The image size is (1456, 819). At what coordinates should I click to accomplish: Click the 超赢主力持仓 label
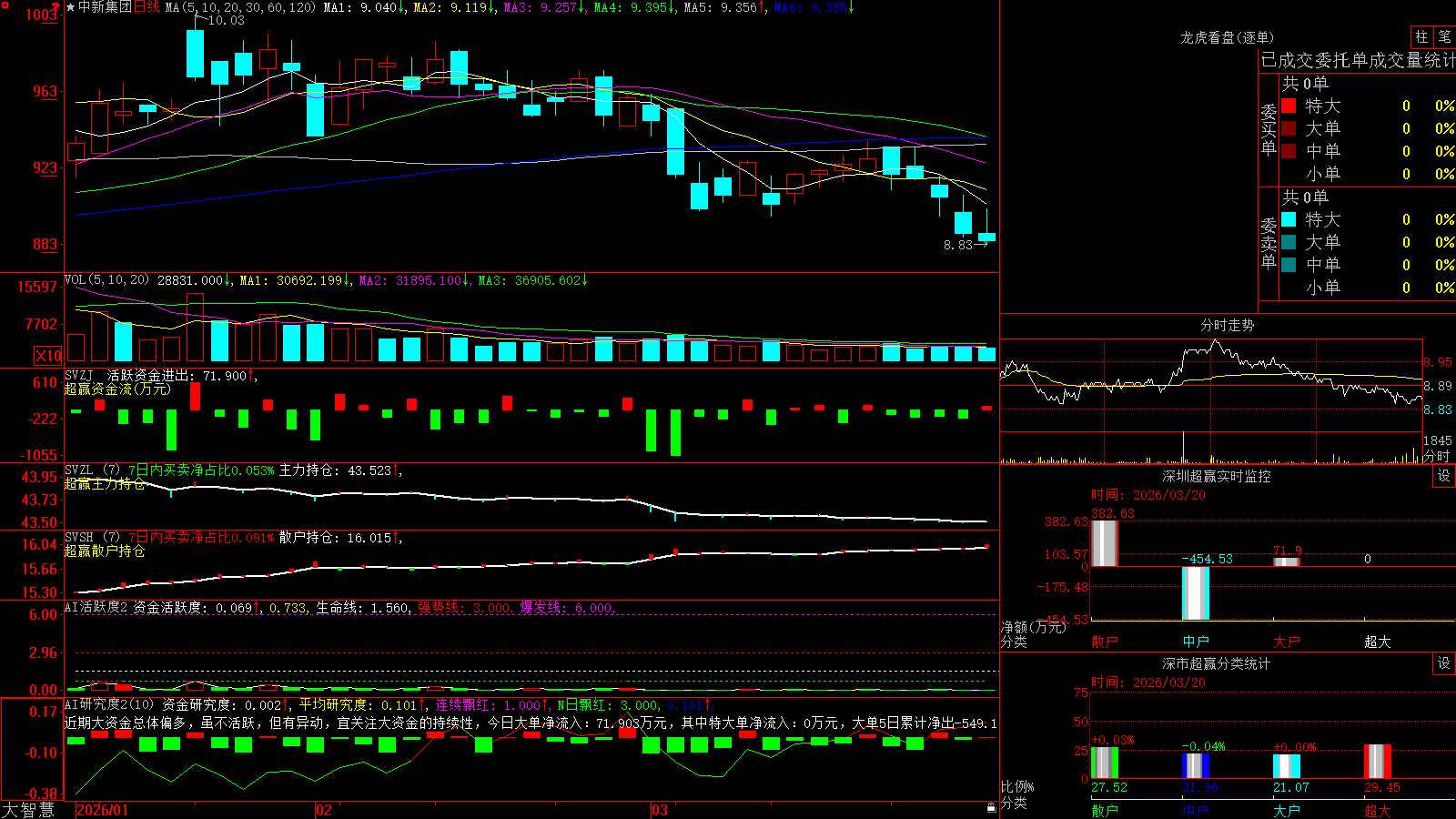tap(105, 483)
